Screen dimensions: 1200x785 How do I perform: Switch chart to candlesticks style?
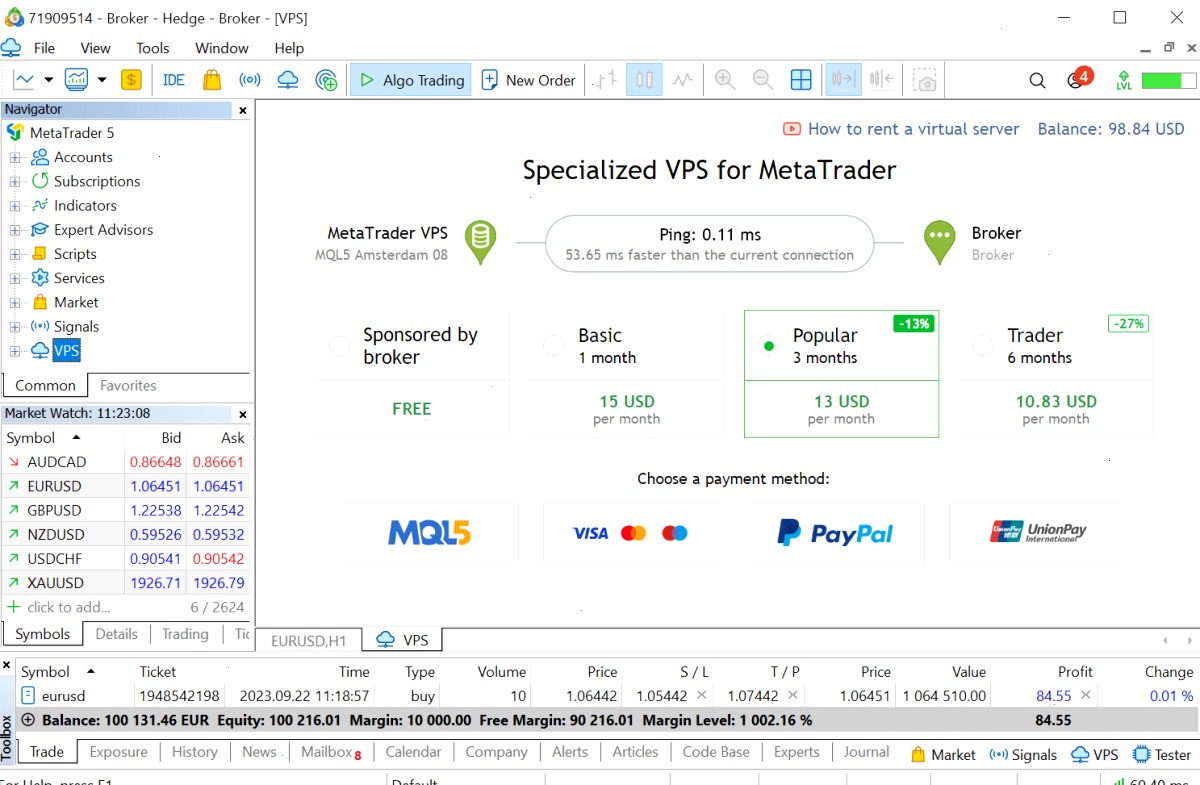pos(644,80)
